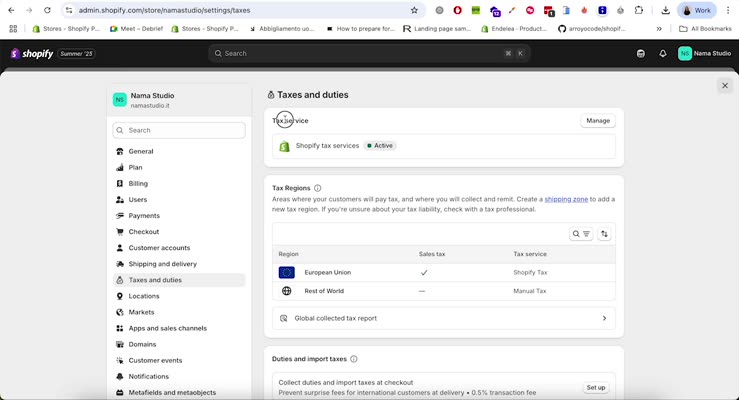Image resolution: width=739 pixels, height=400 pixels.
Task: Open Markets settings
Action: 179,312
